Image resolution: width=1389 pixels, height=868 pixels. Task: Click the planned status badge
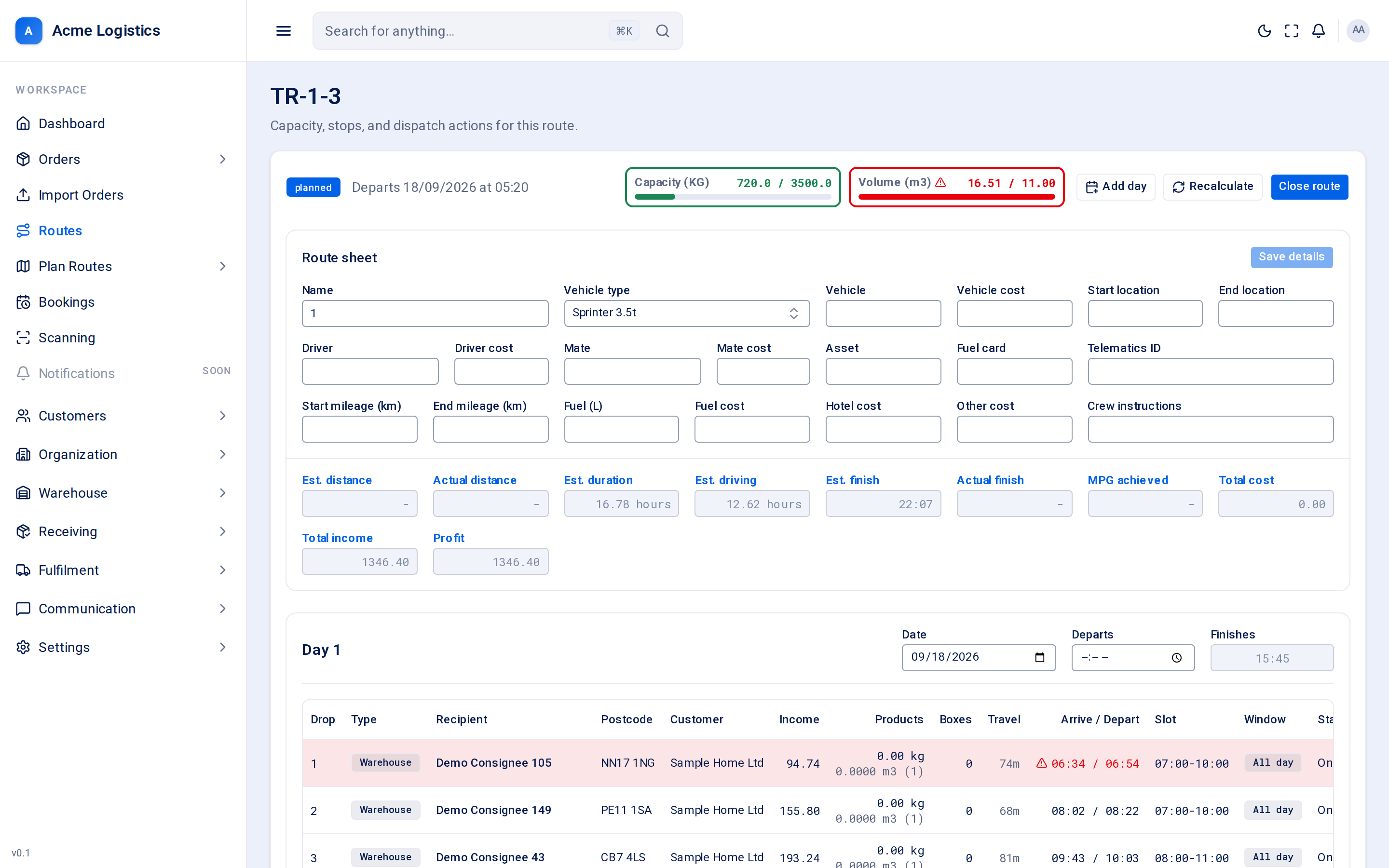(313, 187)
